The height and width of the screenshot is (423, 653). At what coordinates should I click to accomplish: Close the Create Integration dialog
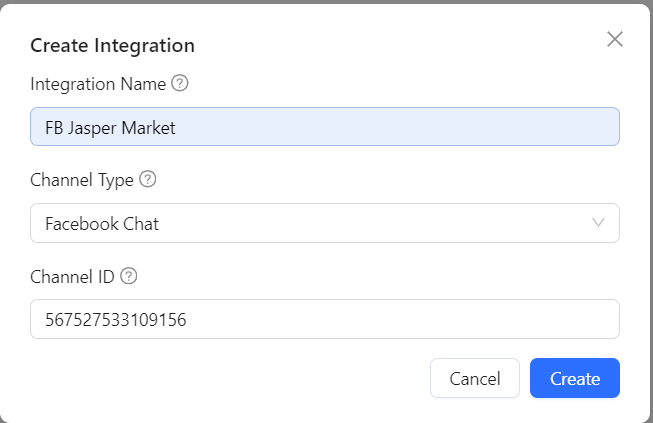pyautogui.click(x=615, y=40)
